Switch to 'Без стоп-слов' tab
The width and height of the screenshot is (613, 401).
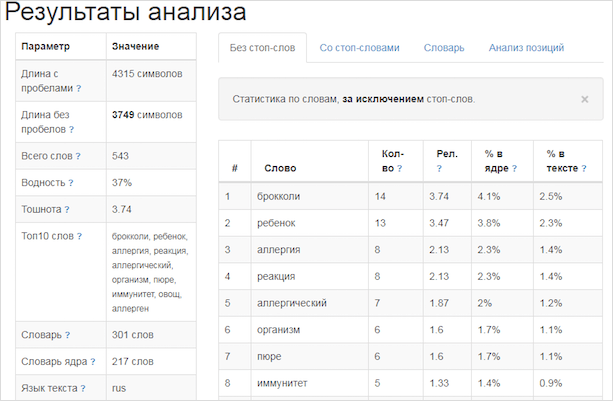pos(262,47)
